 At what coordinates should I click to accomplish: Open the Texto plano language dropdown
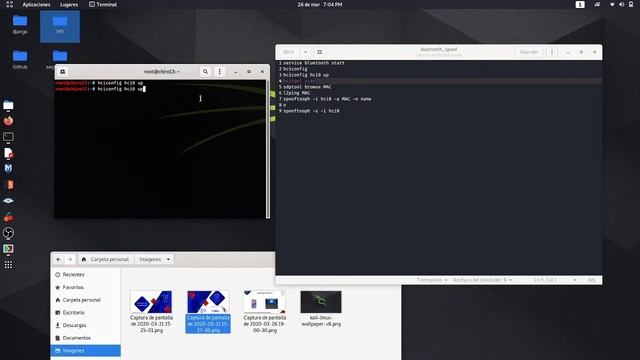pos(432,280)
